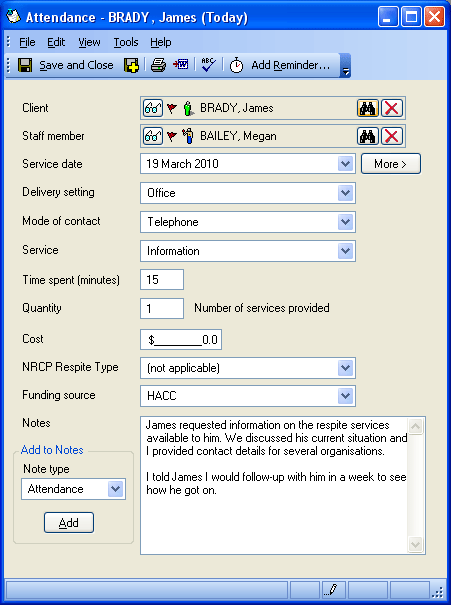The height and width of the screenshot is (605, 452).
Task: Click the glasses icon for Client
Action: (x=153, y=108)
